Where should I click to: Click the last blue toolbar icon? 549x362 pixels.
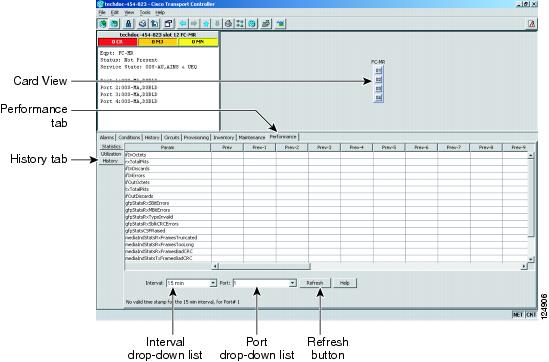click(x=280, y=23)
